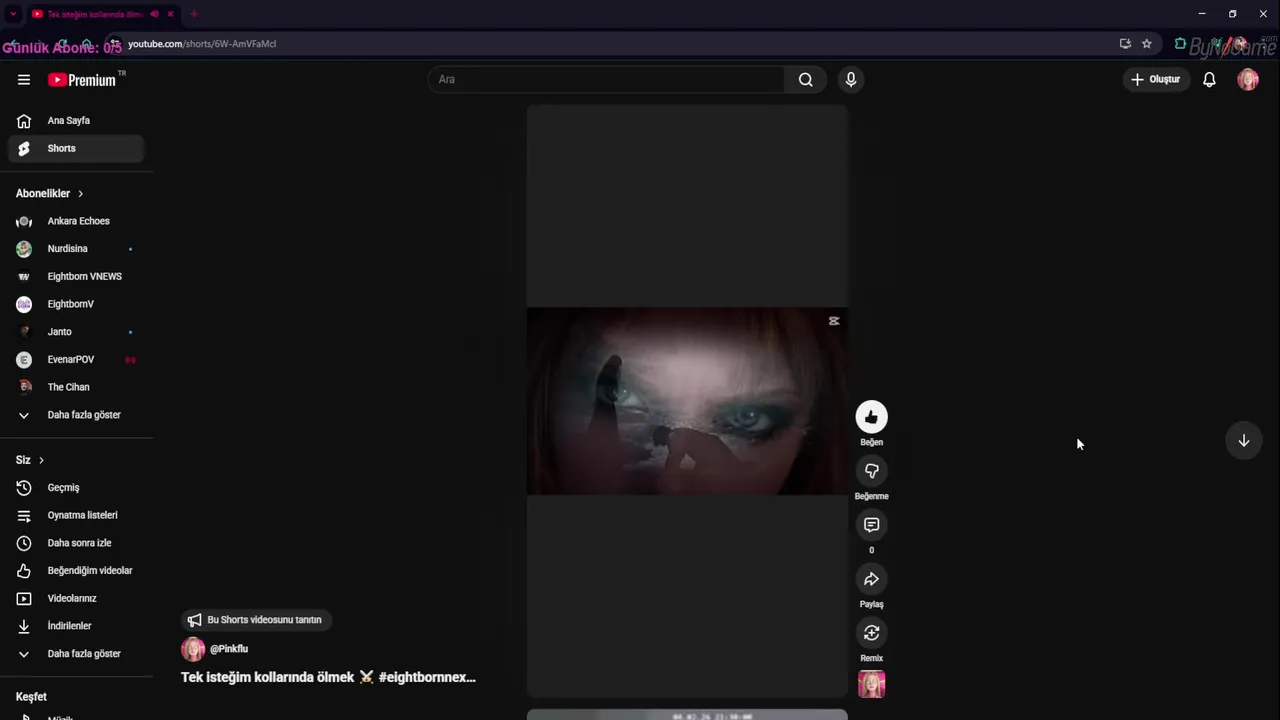Click Bu Shorts videosunu tanıtın button
The height and width of the screenshot is (720, 1280).
point(256,620)
